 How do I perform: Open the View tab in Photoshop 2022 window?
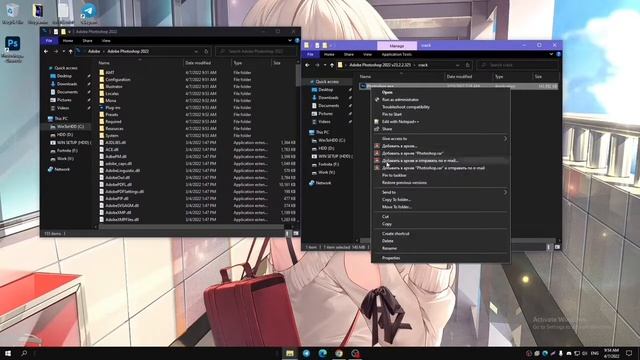(106, 41)
